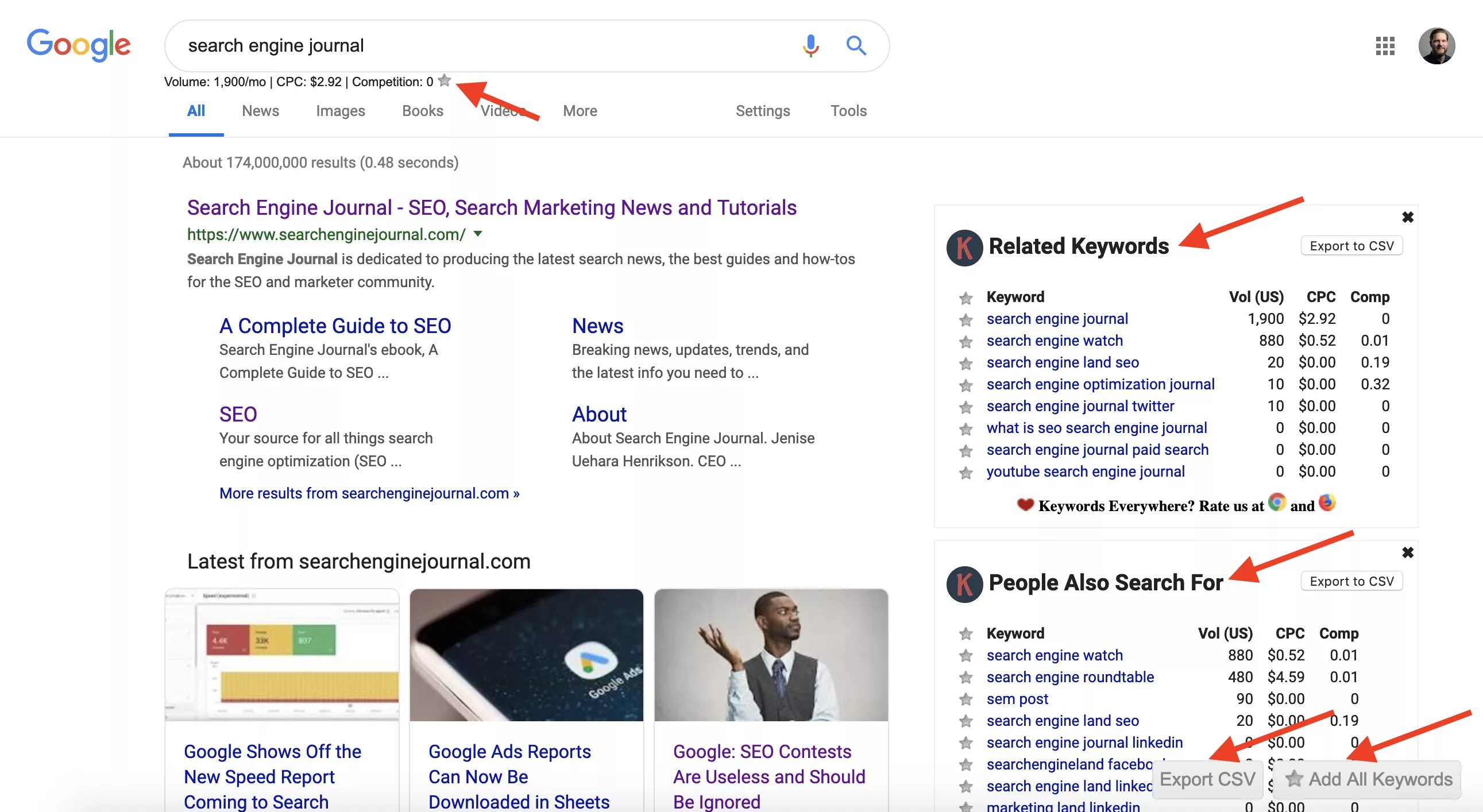Close the People Also Search For panel
This screenshot has width=1483, height=812.
1408,553
